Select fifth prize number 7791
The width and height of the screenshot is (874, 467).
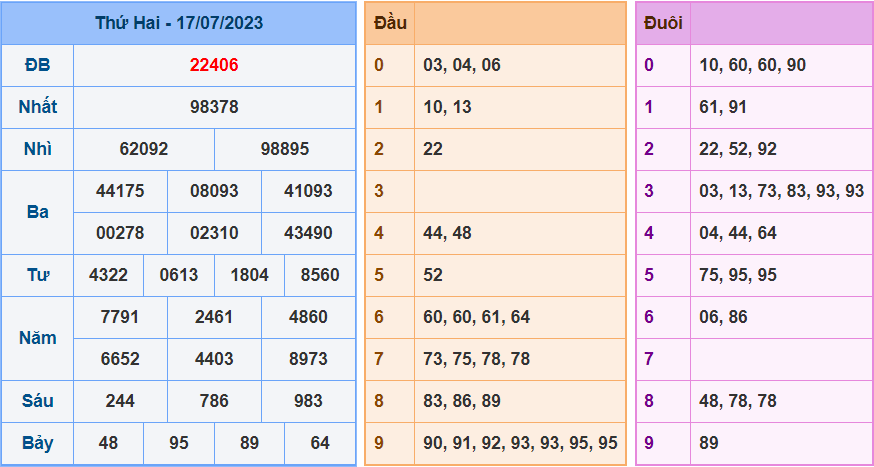click(120, 317)
